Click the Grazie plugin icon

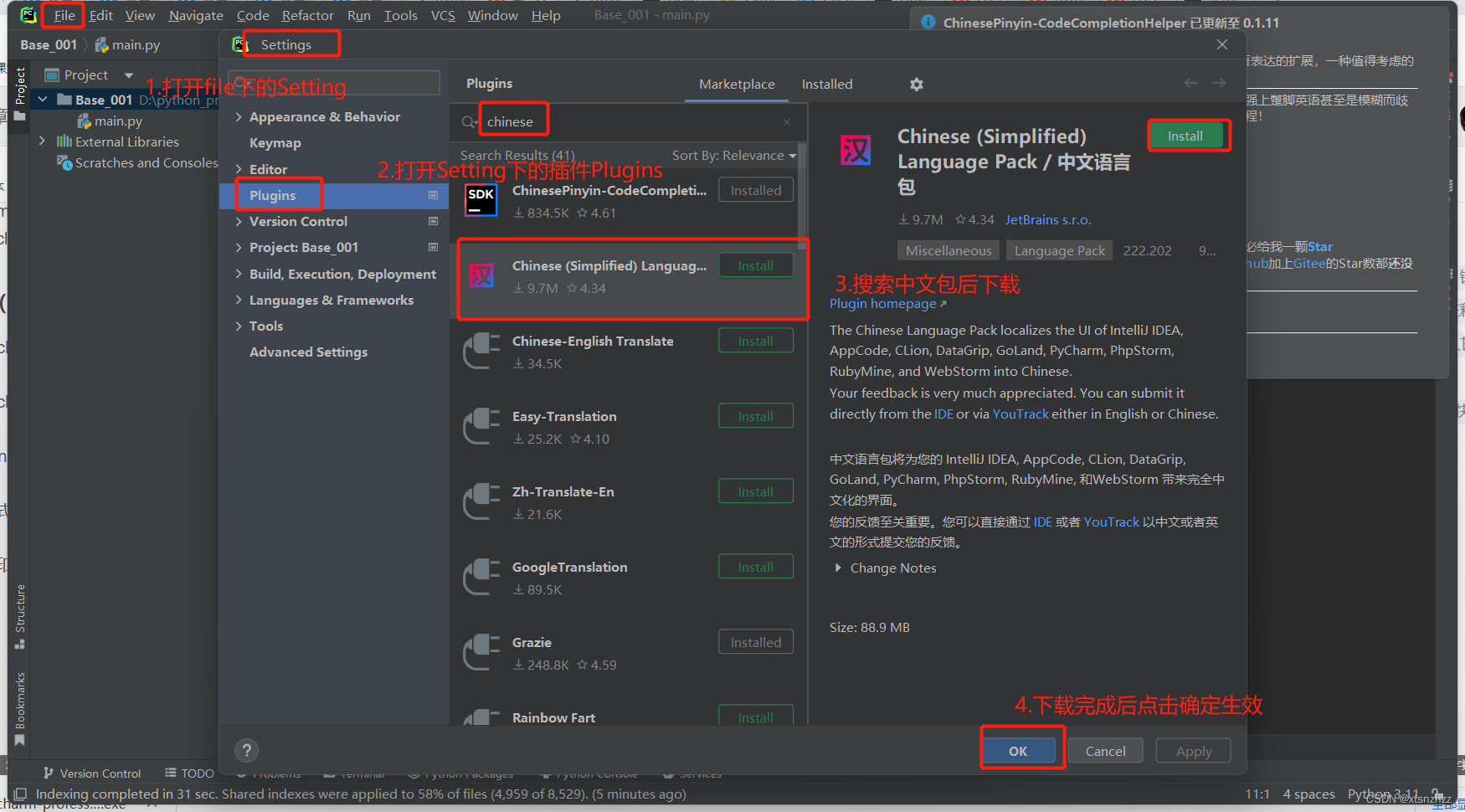481,652
